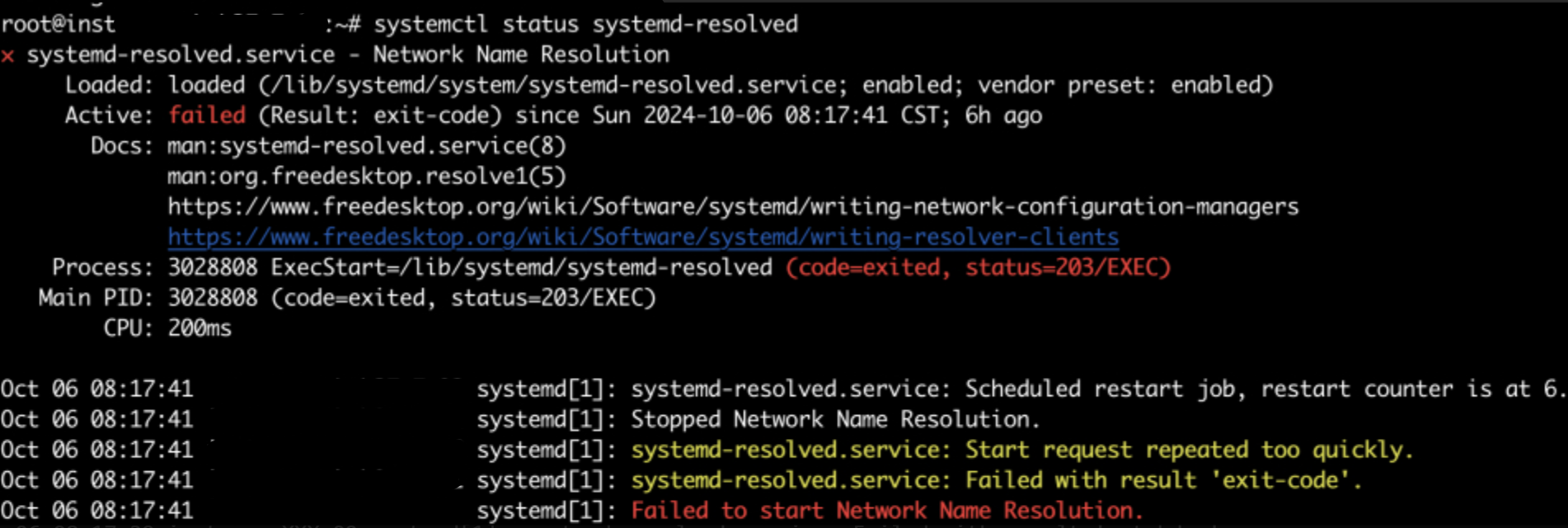Click the CPU 200ms value
1568x528 pixels.
click(200, 328)
